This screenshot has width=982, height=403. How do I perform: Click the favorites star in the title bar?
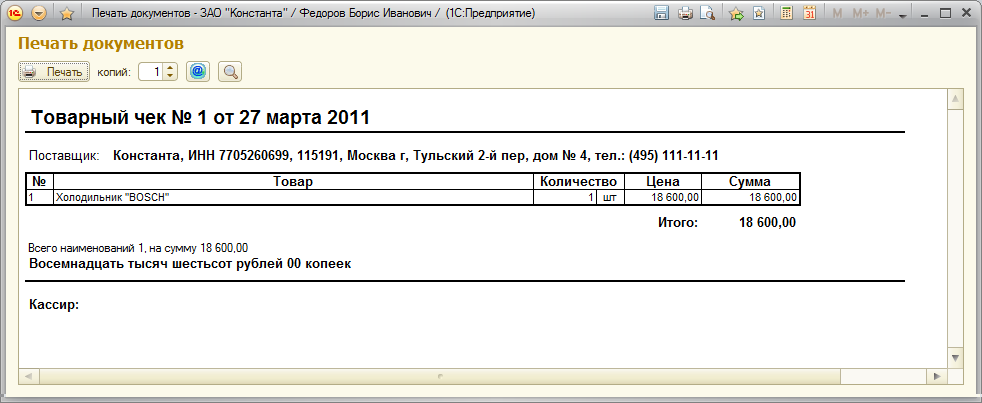coord(67,13)
